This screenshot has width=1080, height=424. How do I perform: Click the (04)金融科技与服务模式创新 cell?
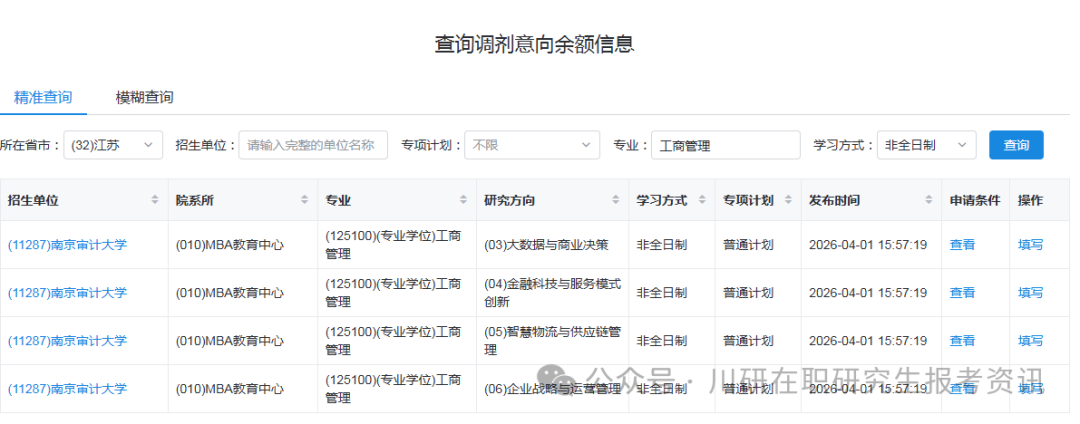coord(552,293)
